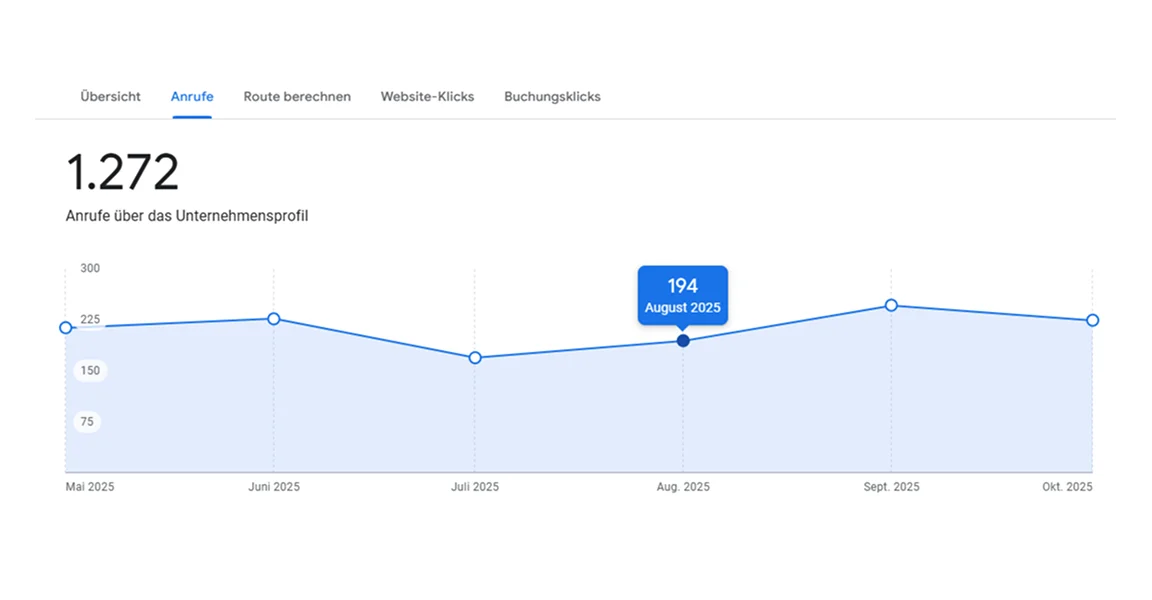Screen dimensions: 1152x600
Task: Open the Anrufe tab
Action: [x=192, y=96]
